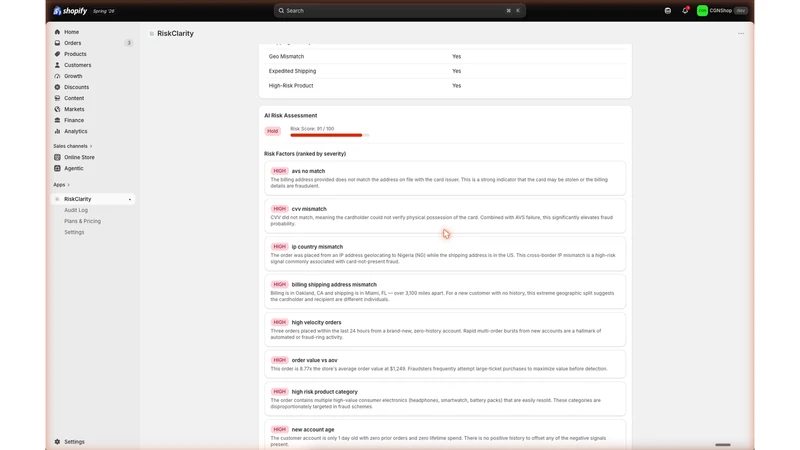Click the CGNShop account avatar
Image resolution: width=800 pixels, height=450 pixels.
pyautogui.click(x=703, y=10)
